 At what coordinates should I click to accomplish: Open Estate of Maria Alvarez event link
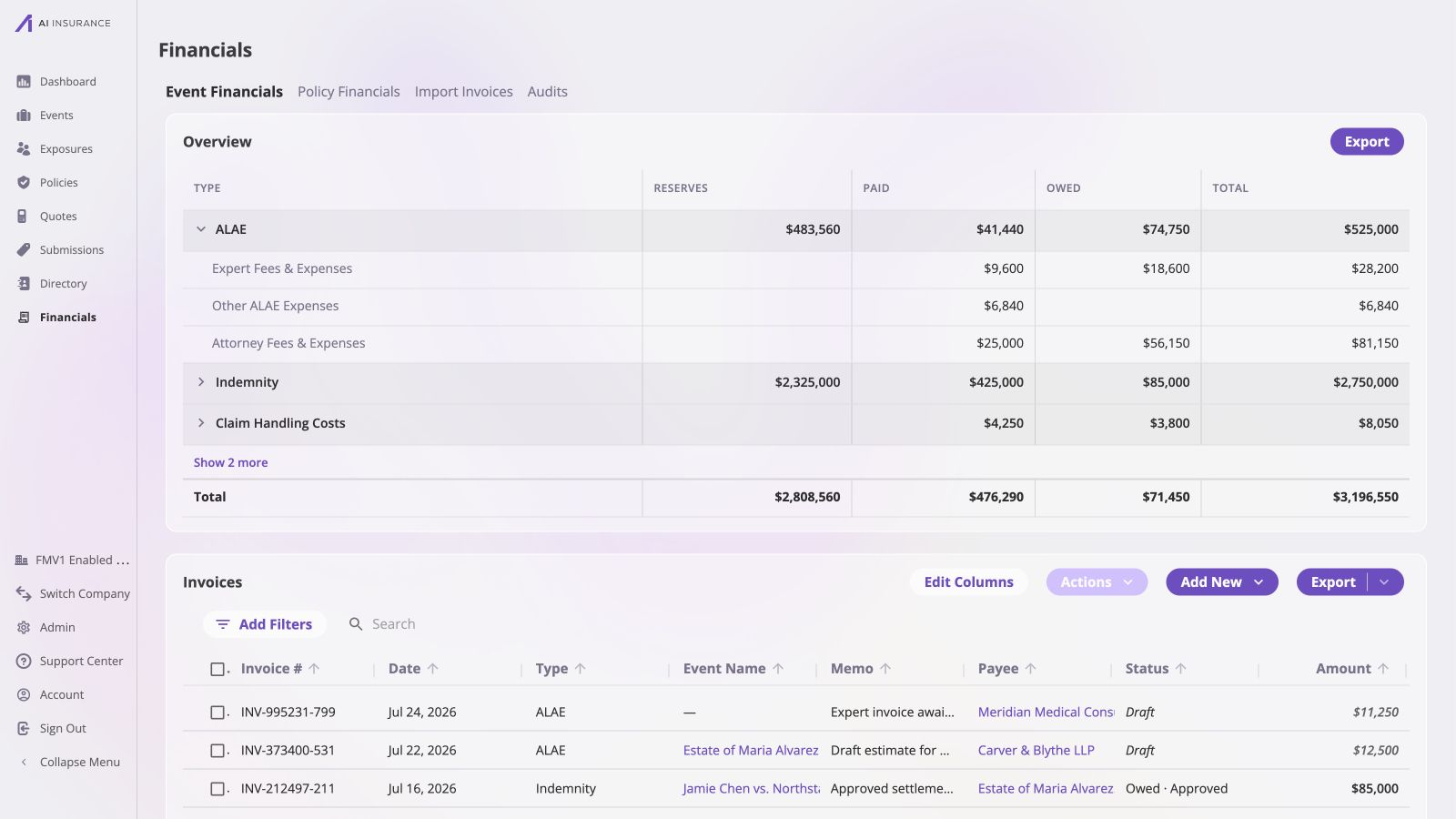751,751
